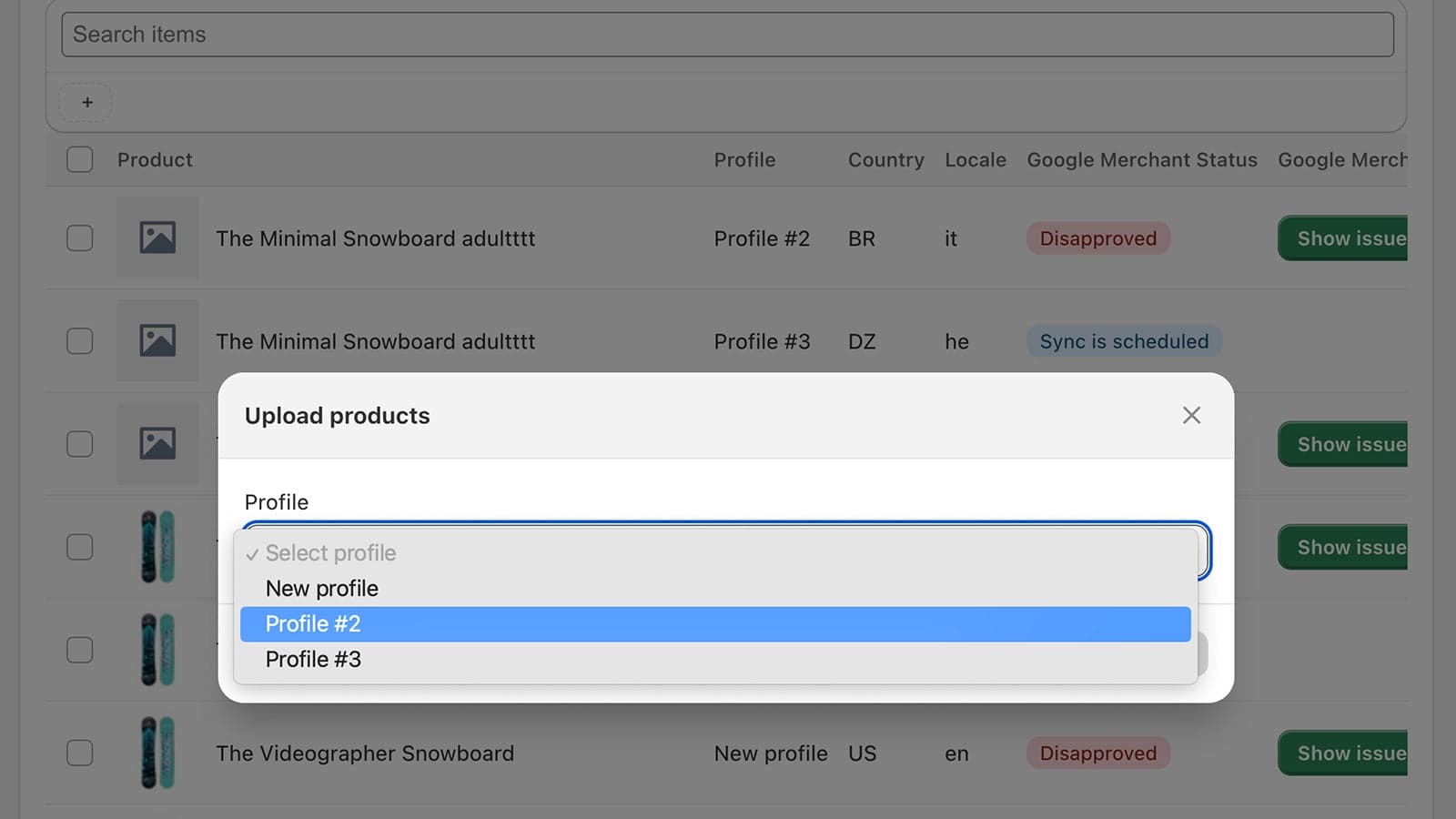Click image placeholder for Profile #3 product
This screenshot has height=819, width=1456.
[157, 341]
